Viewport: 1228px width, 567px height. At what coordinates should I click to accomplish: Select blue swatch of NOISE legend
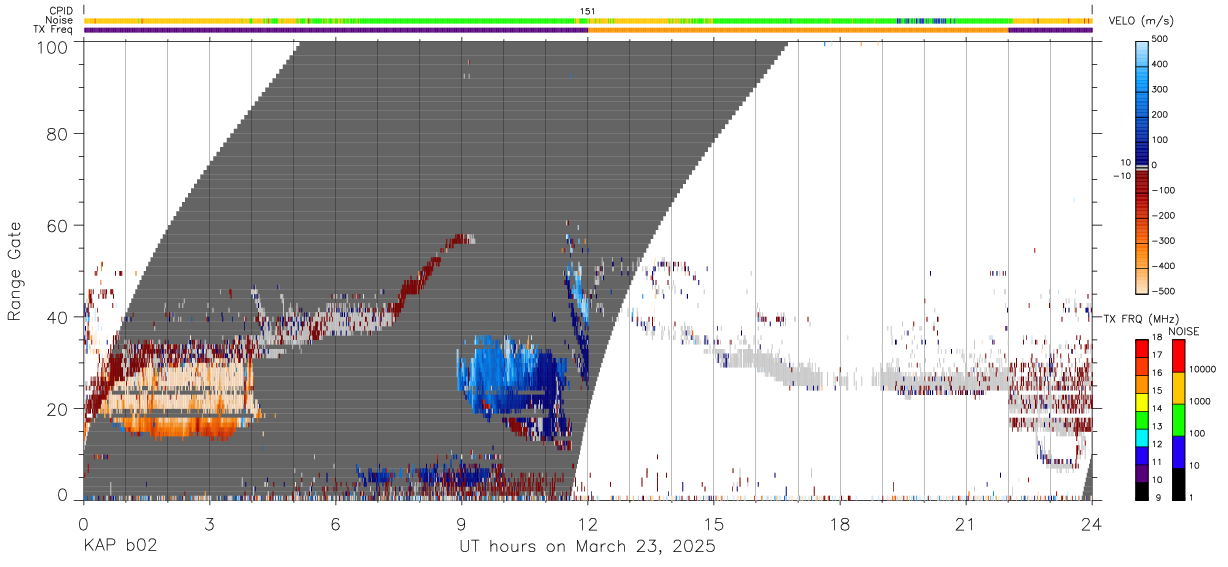(x=1177, y=451)
